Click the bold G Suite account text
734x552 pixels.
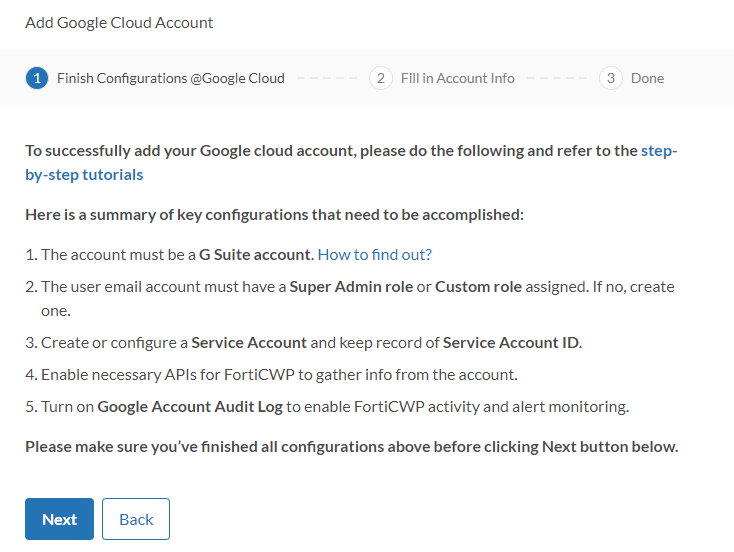pyautogui.click(x=256, y=255)
